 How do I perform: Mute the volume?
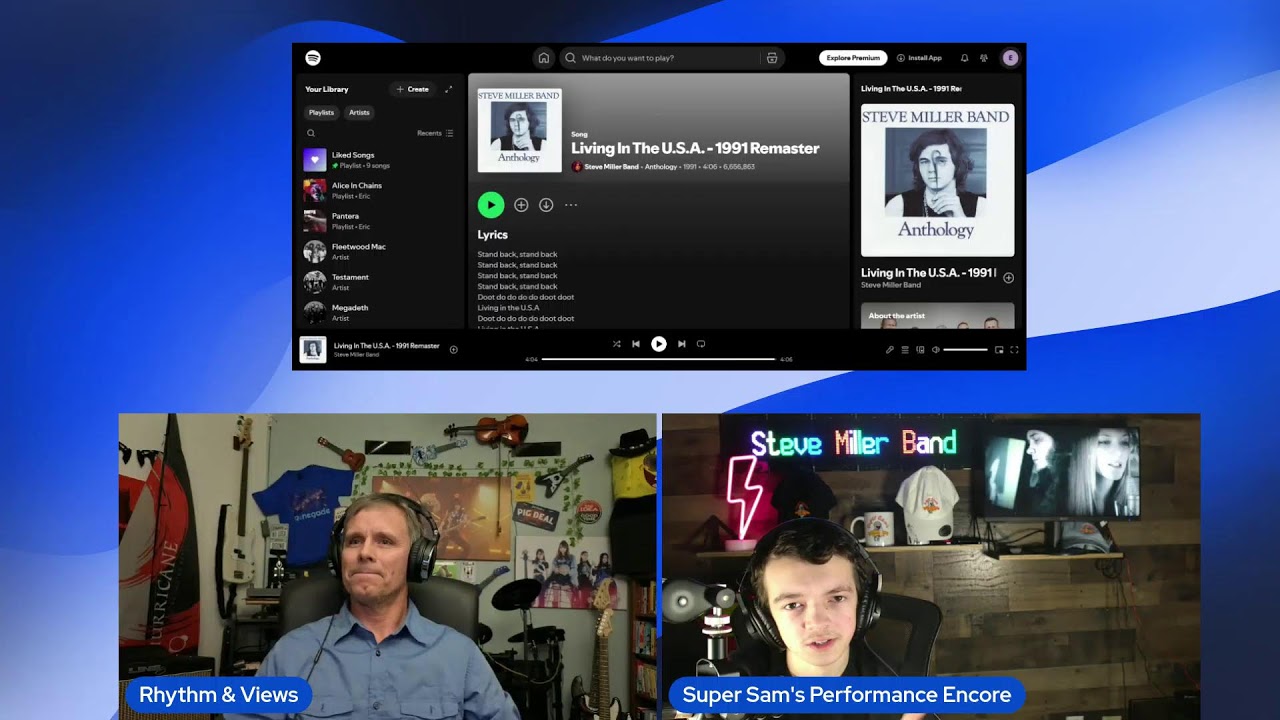pyautogui.click(x=935, y=350)
